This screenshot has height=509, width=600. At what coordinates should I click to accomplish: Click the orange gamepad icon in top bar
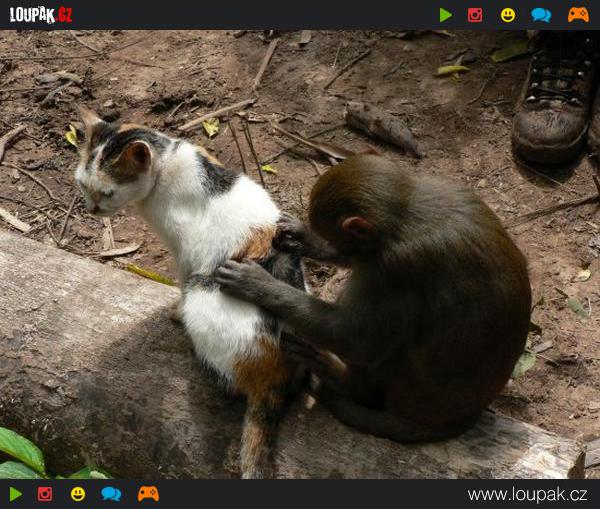pos(578,15)
